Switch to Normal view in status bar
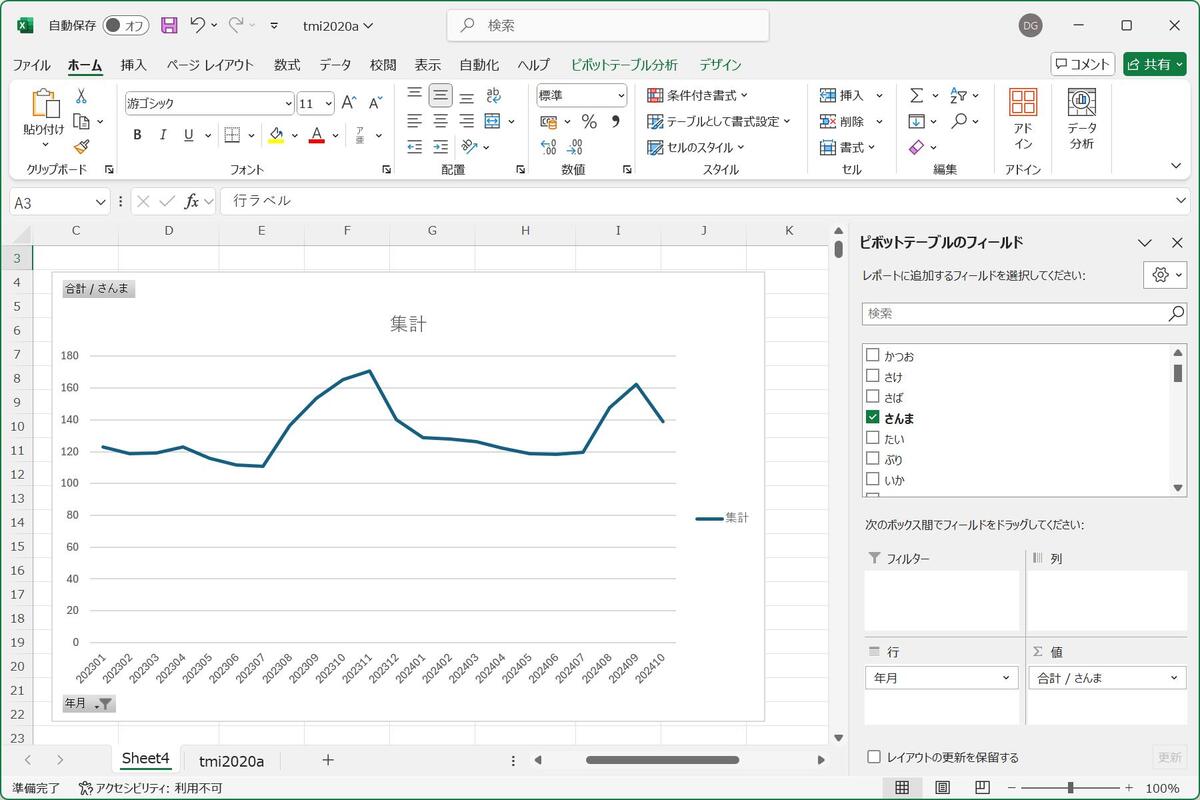Viewport: 1200px width, 800px height. 902,788
